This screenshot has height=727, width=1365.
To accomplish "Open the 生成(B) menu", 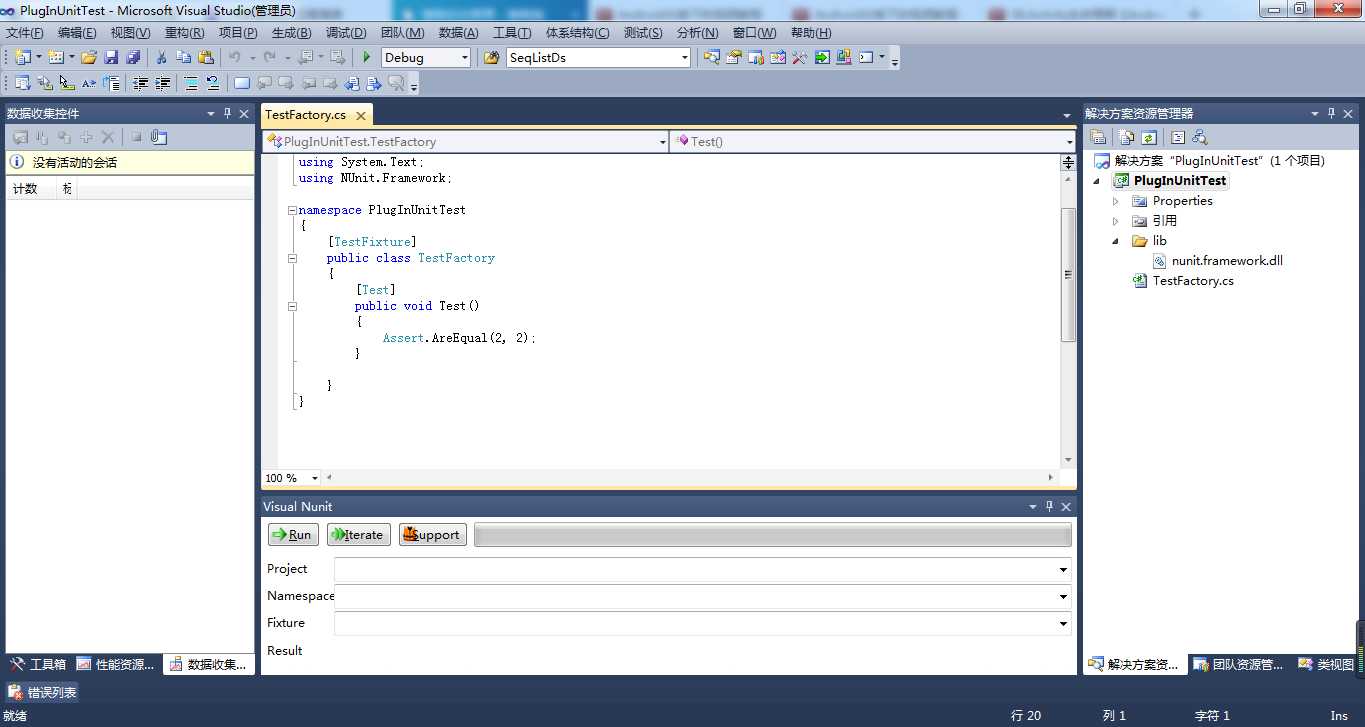I will point(291,33).
